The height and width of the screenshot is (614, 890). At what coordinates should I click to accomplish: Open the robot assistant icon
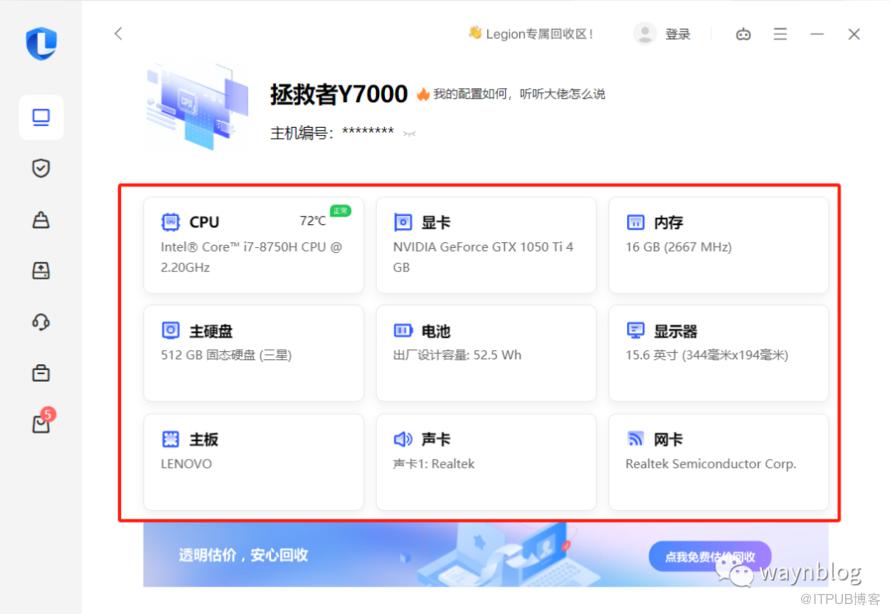[x=743, y=34]
